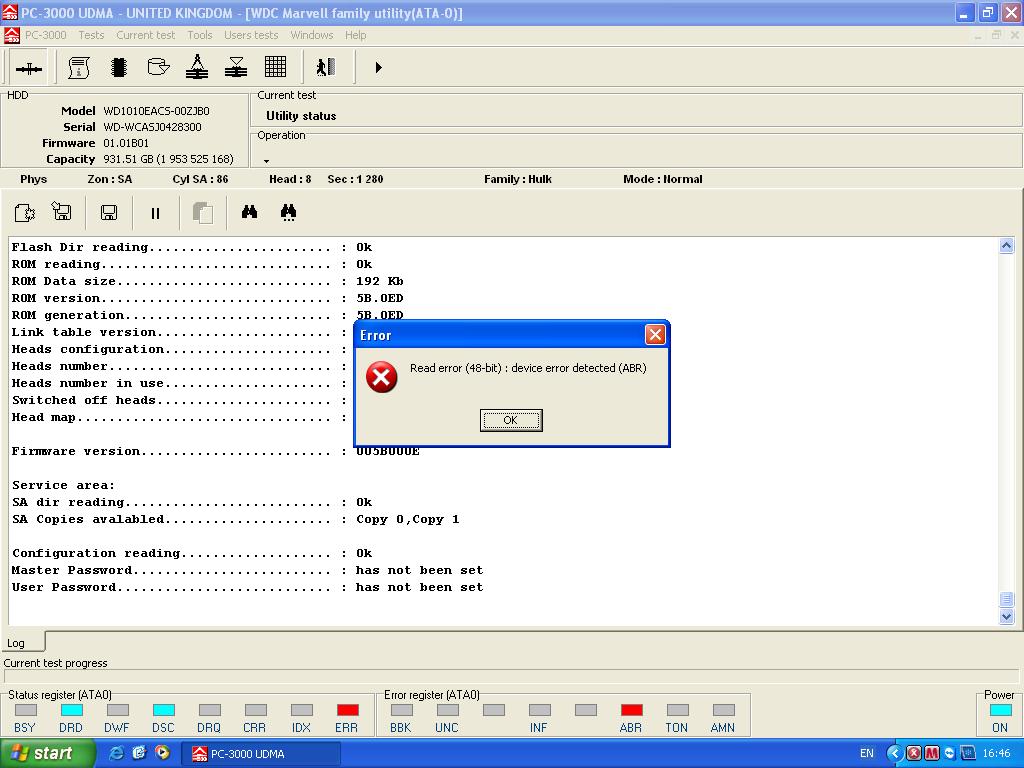1024x768 pixels.
Task: Click the red M tray icon
Action: point(932,753)
